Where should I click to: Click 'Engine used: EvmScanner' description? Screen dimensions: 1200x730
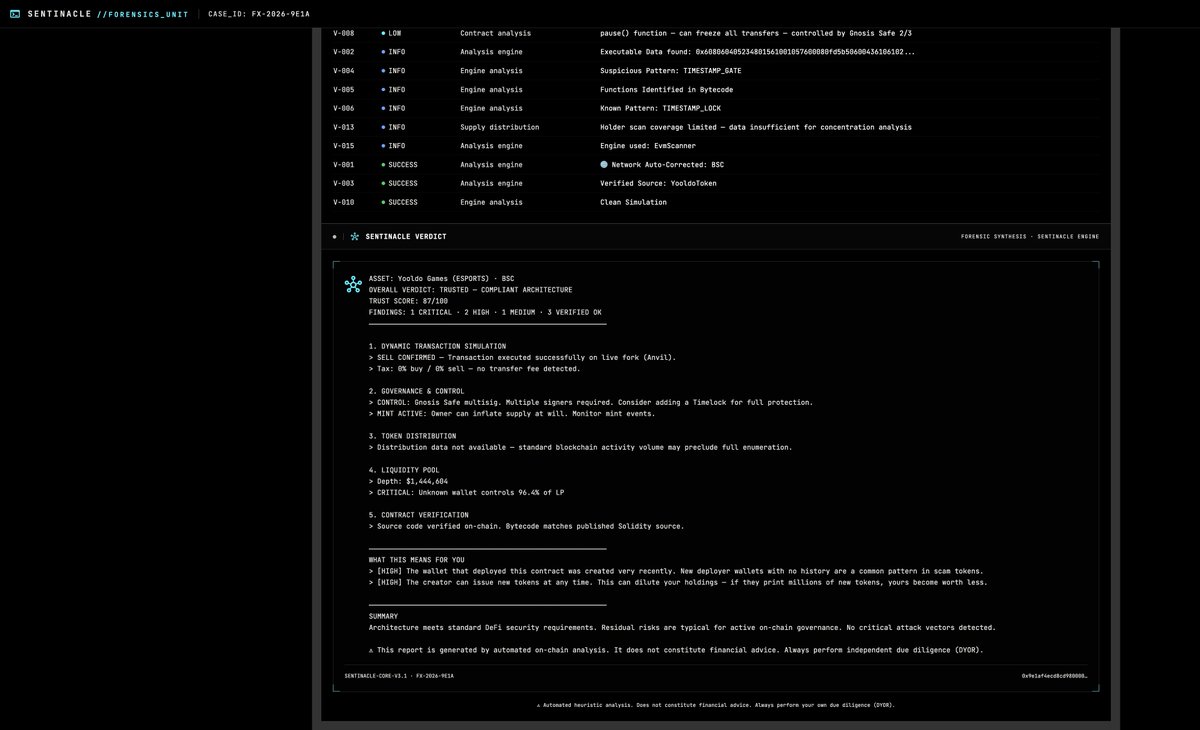coord(648,146)
